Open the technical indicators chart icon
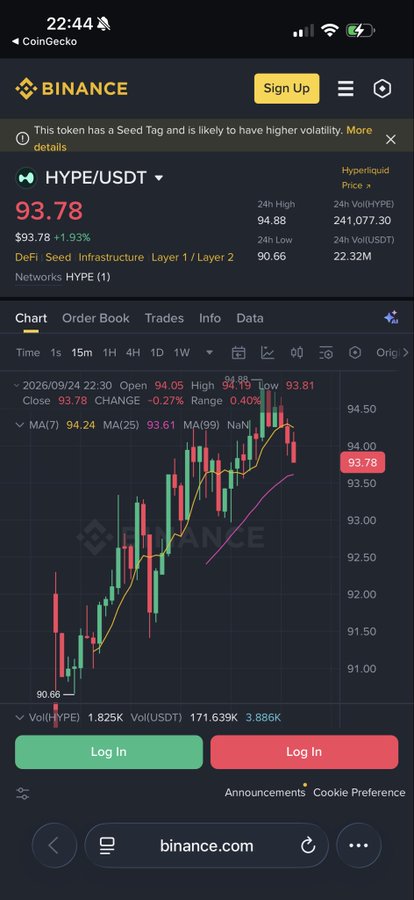The width and height of the screenshot is (414, 900). click(268, 352)
